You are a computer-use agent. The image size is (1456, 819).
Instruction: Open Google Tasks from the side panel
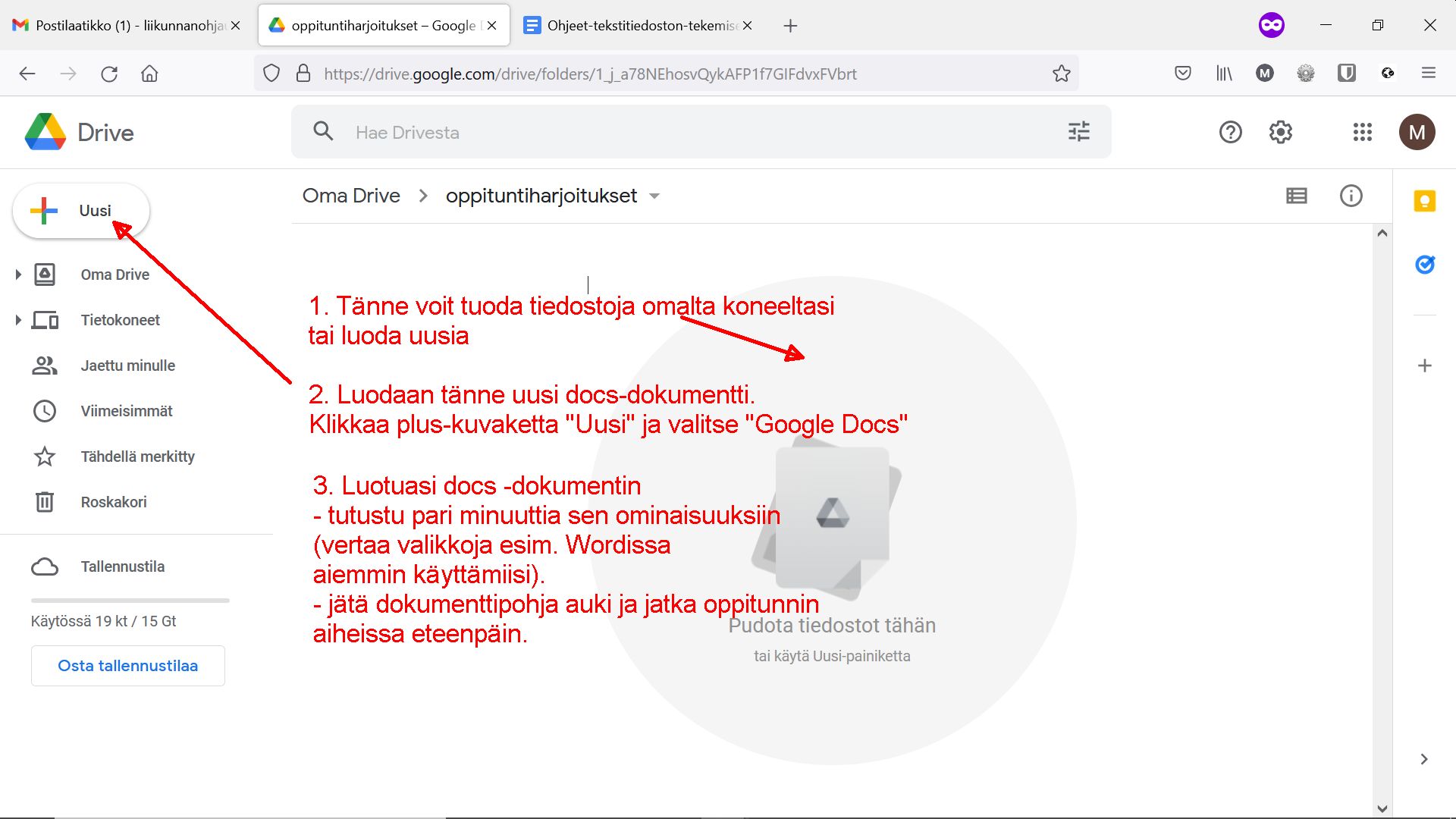(x=1424, y=265)
